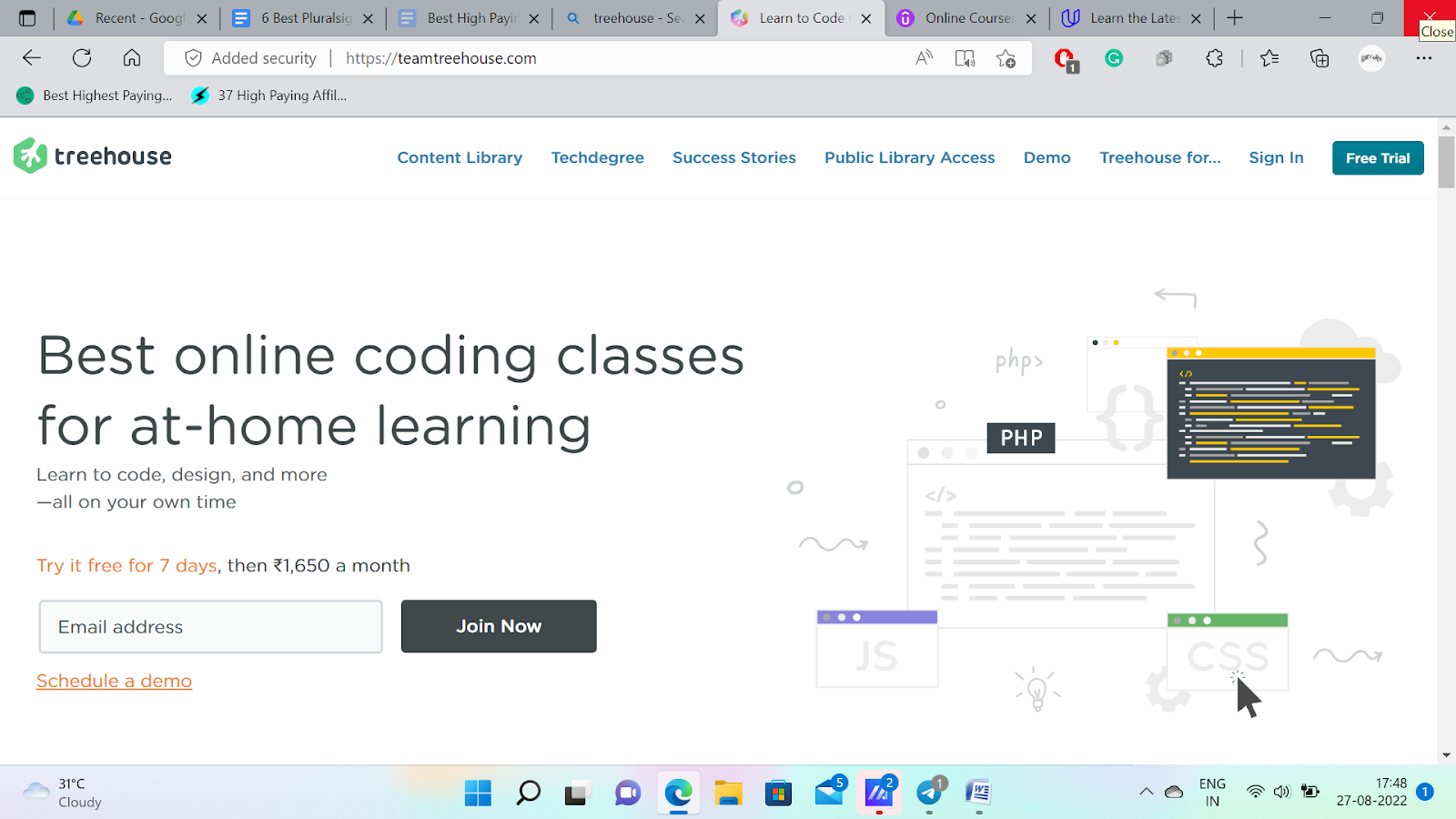Screen dimensions: 1456x819
Task: Open the Settings and more ellipsis menu
Action: point(1424,58)
